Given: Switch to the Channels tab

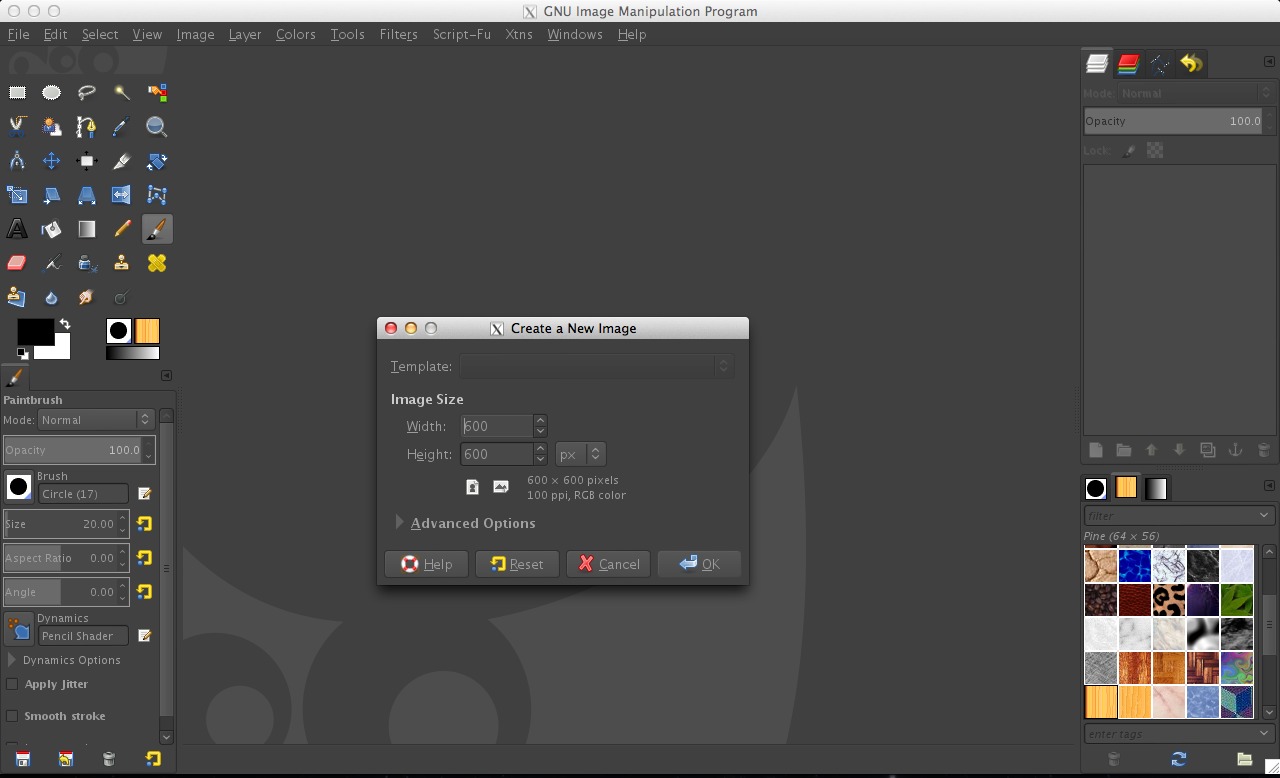Looking at the screenshot, I should pyautogui.click(x=1128, y=64).
